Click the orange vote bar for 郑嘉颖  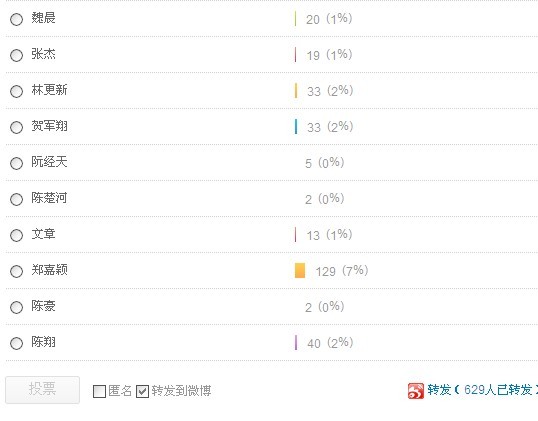tap(300, 270)
